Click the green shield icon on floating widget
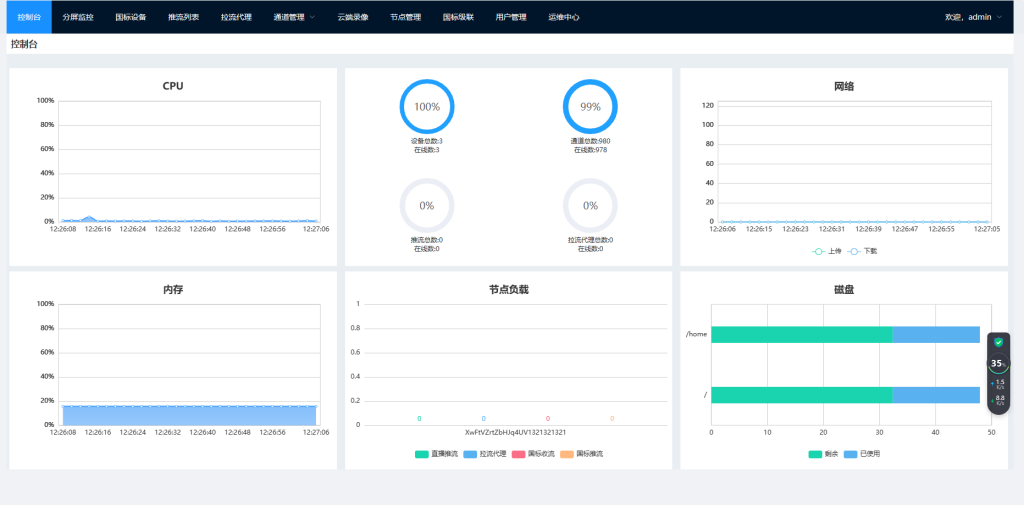 click(998, 342)
